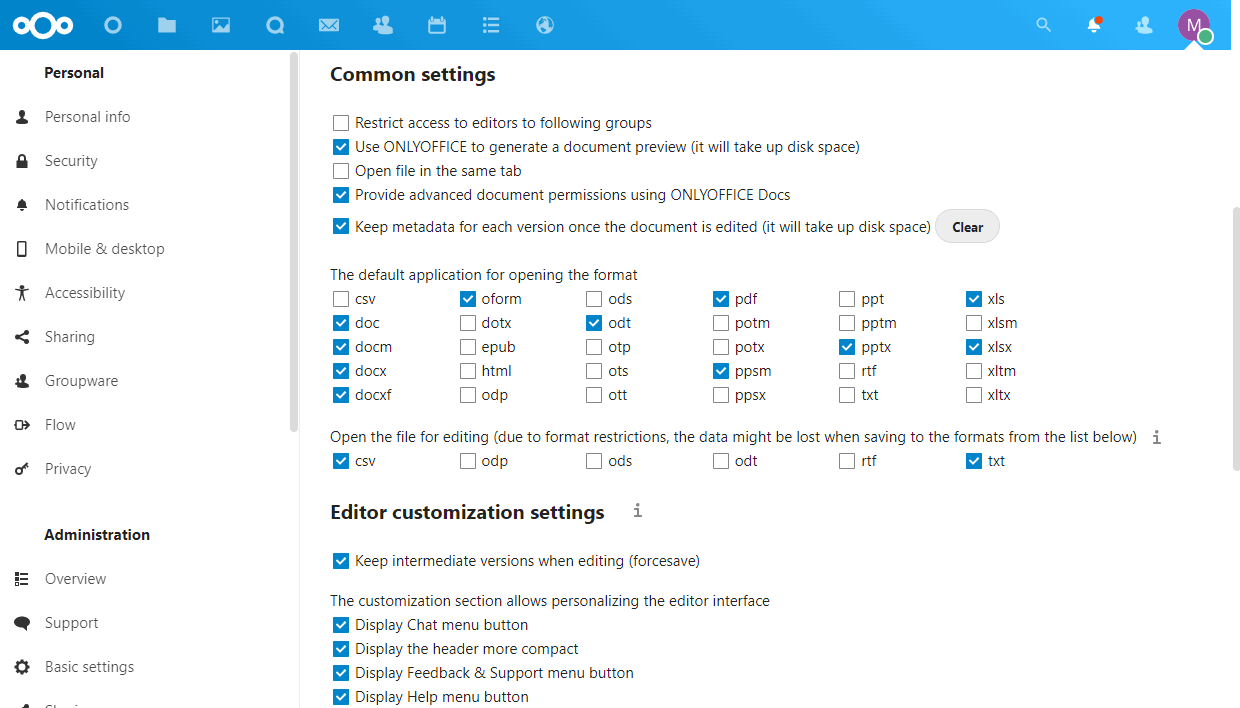The width and height of the screenshot is (1240, 708).
Task: Open the Talk app icon
Action: click(x=275, y=25)
